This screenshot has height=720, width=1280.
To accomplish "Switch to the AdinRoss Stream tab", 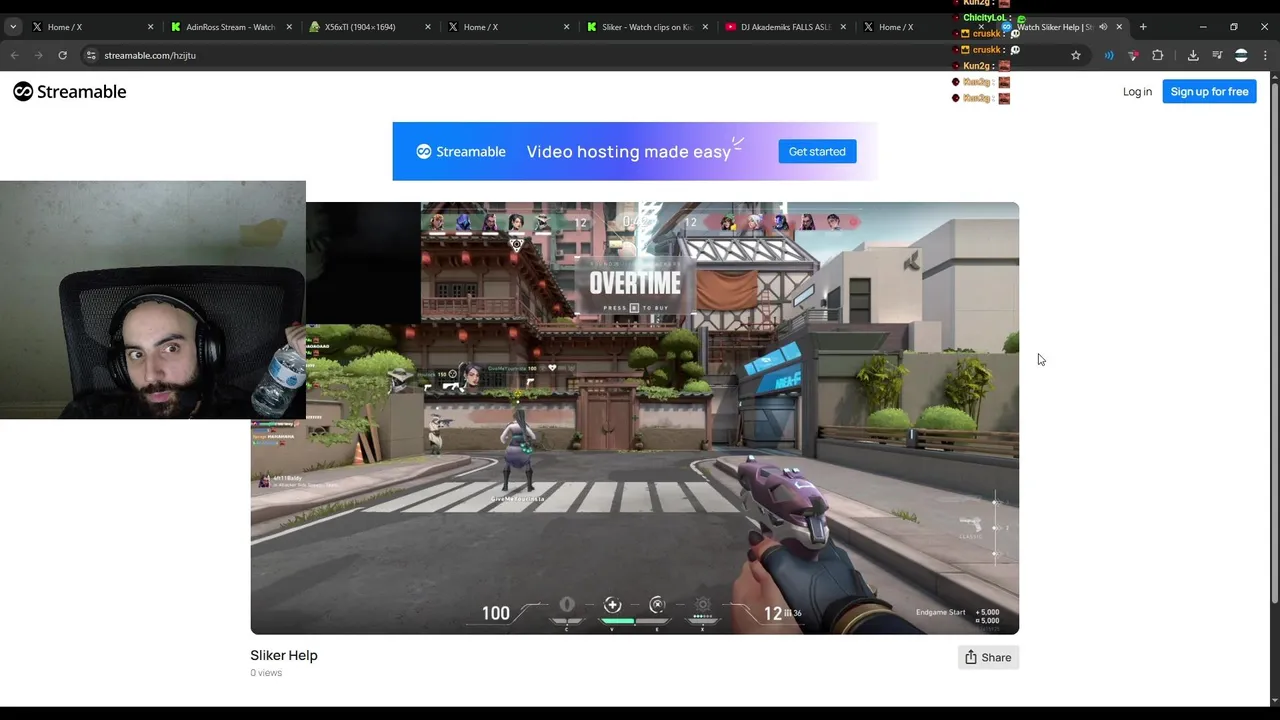I will 232,27.
